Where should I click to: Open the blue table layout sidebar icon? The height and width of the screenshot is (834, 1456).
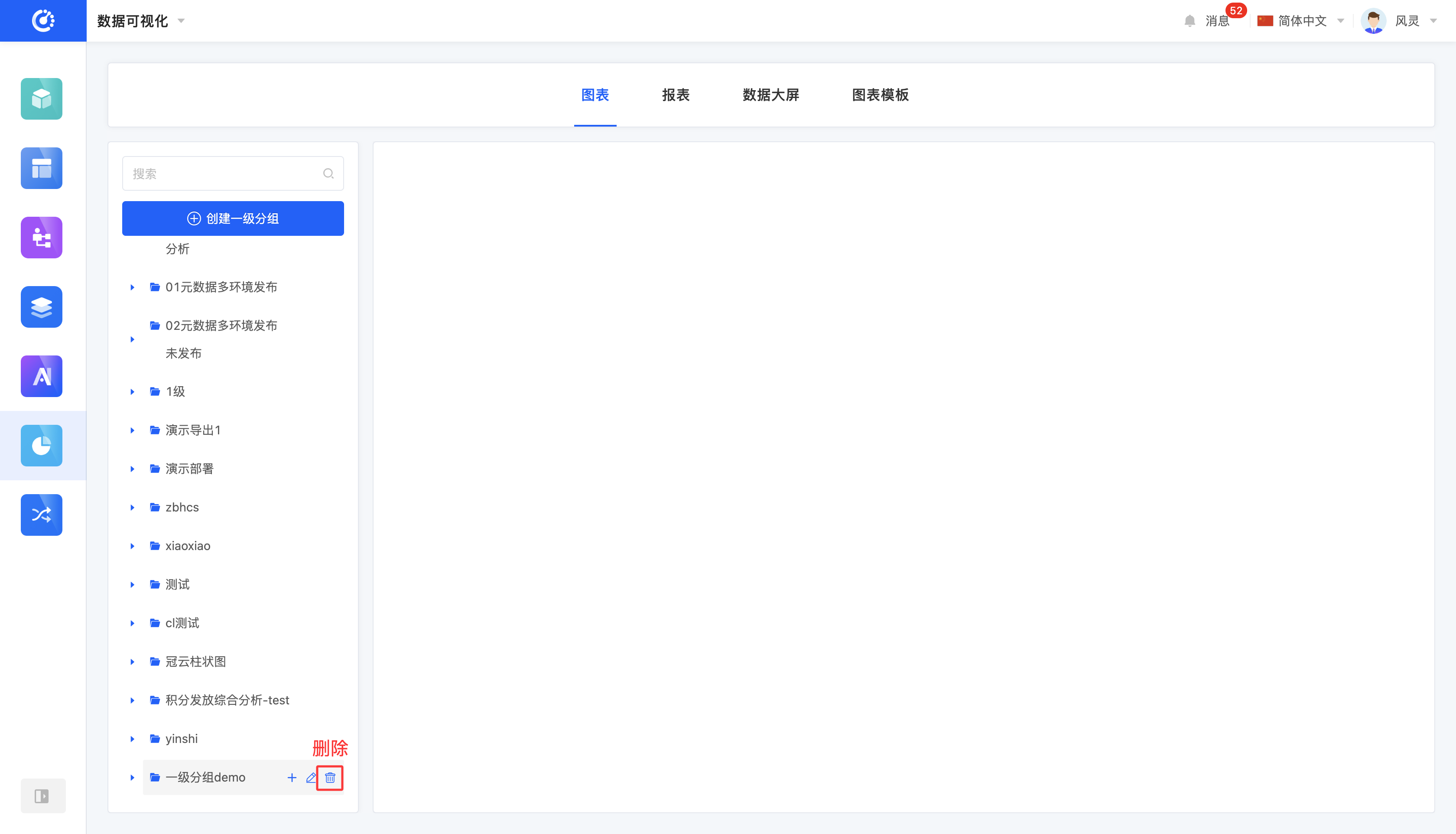[42, 168]
